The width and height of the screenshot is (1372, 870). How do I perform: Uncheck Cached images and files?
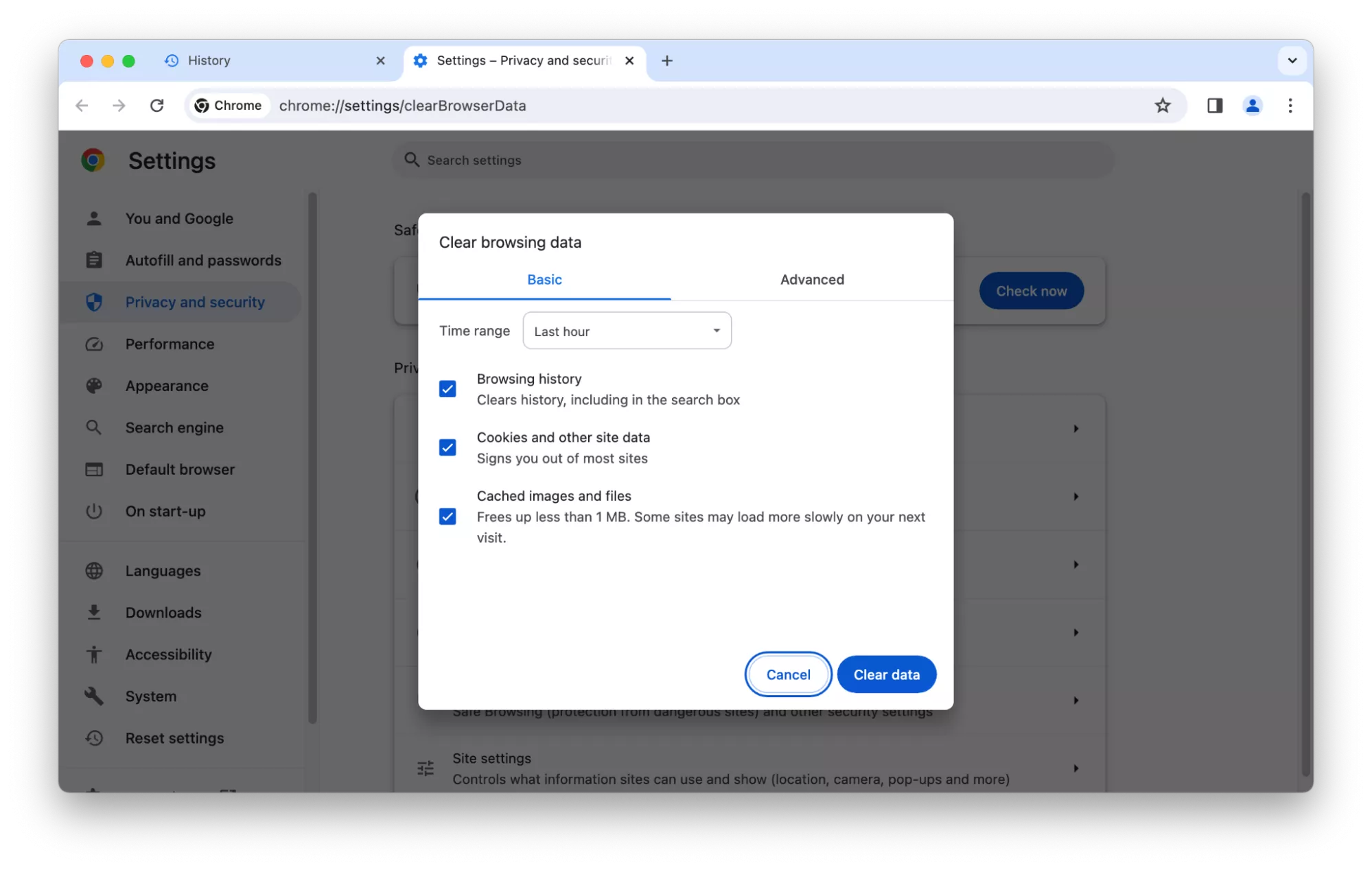(447, 517)
